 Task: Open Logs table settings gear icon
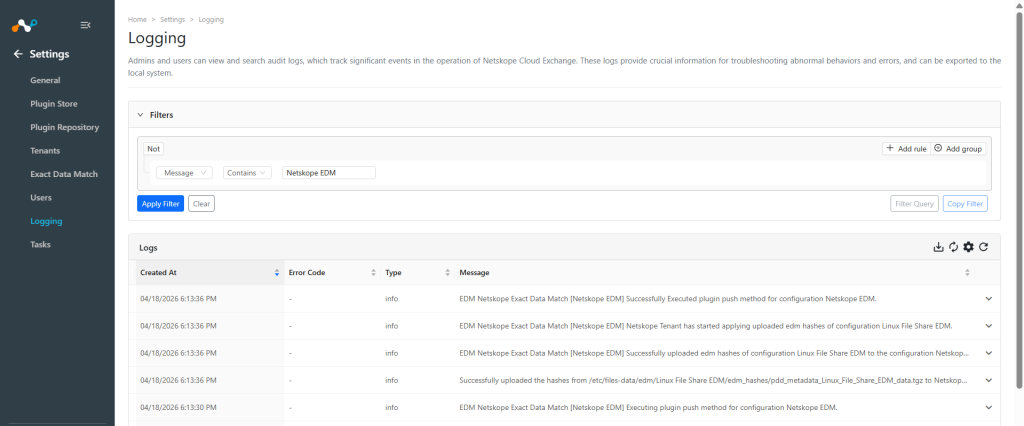[968, 247]
